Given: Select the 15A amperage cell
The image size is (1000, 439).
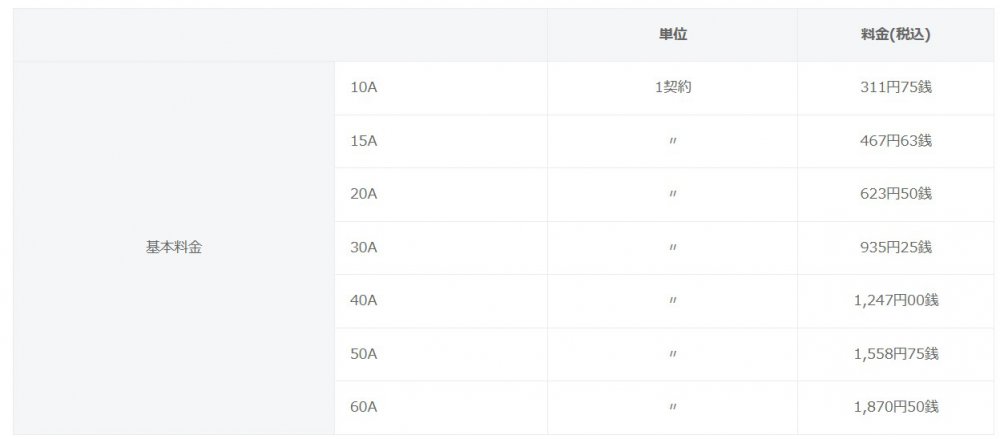Looking at the screenshot, I should 364,141.
